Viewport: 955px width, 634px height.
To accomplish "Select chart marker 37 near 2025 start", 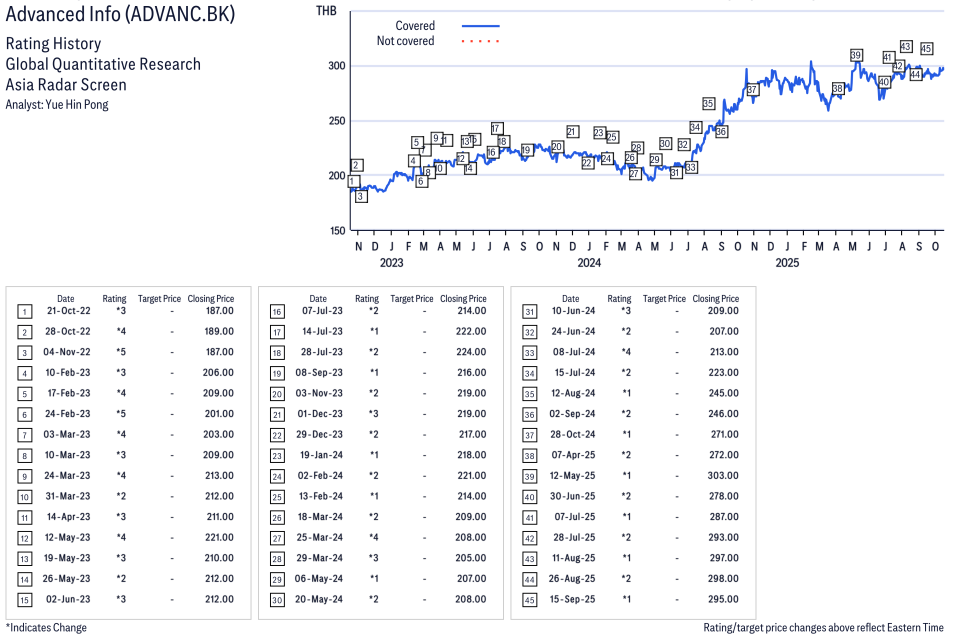I will [752, 90].
